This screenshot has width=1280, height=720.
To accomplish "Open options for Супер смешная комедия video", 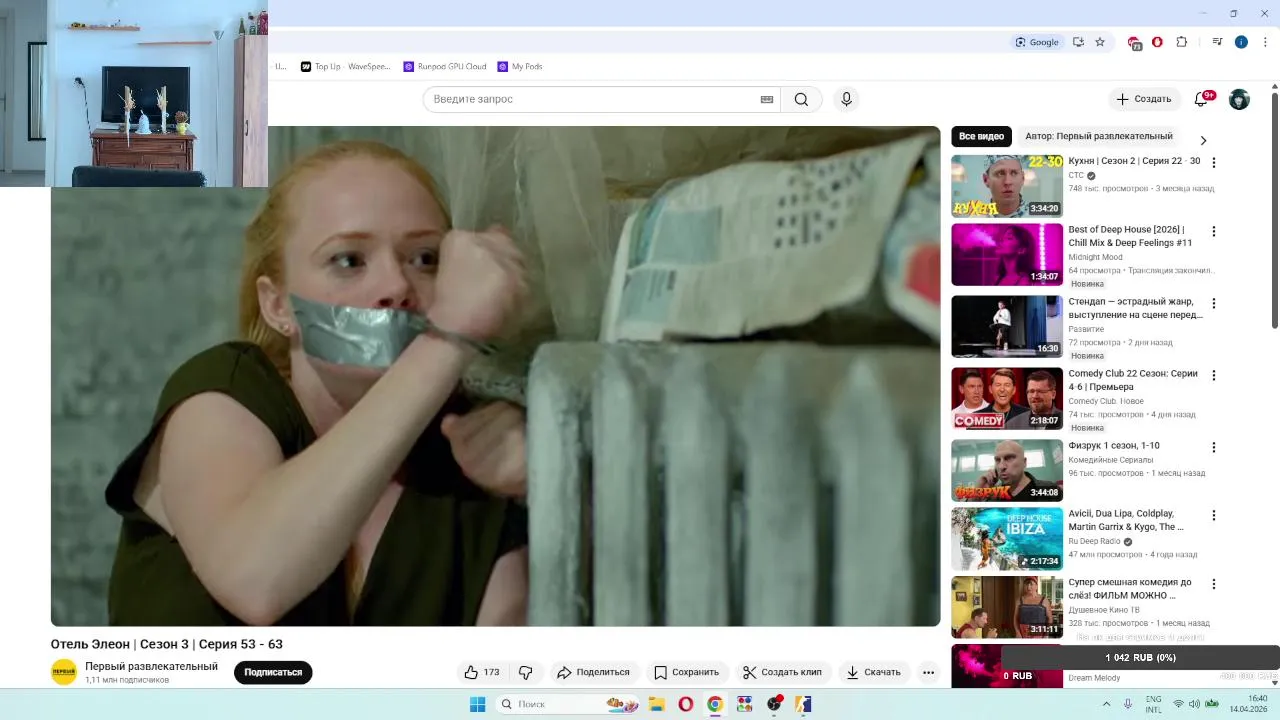I will click(x=1214, y=583).
